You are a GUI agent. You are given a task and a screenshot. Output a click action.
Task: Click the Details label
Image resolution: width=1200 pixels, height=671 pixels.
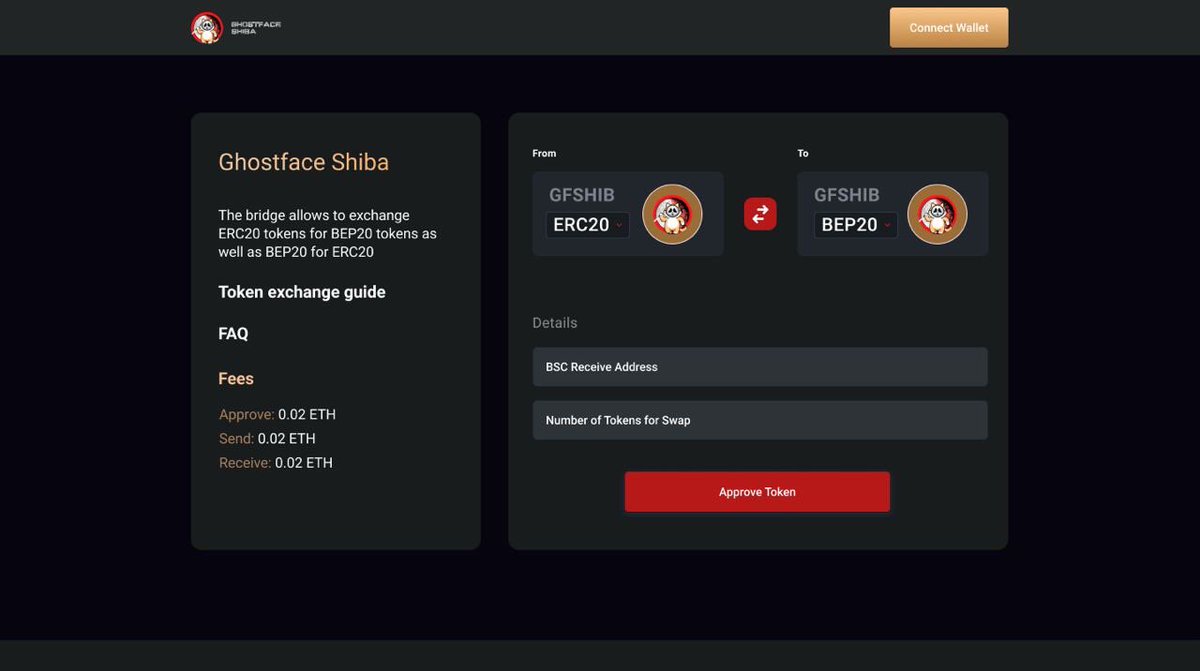click(x=555, y=323)
